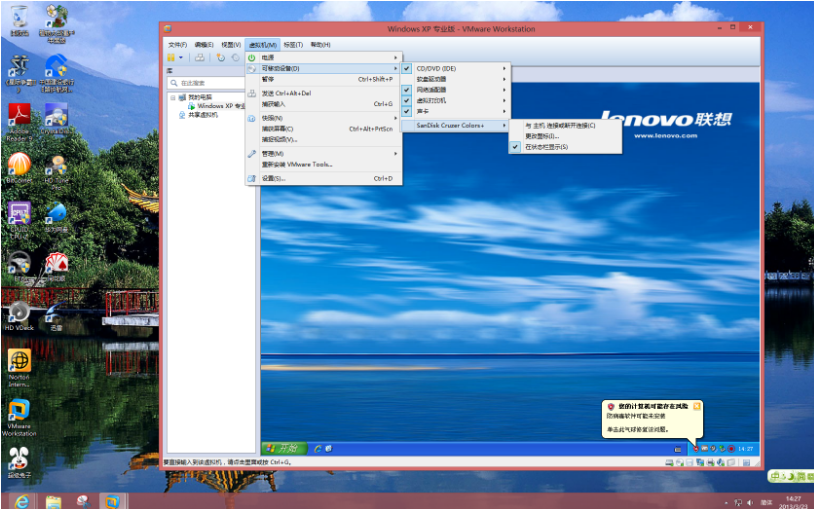Click the XP 开始 Start button
Screen dimensions: 814x509
284,448
